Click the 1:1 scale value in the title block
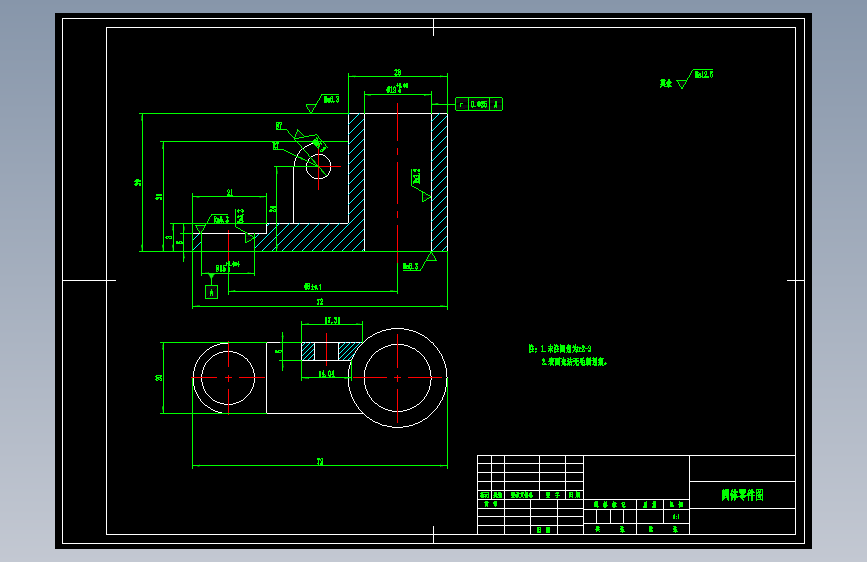 (x=676, y=517)
